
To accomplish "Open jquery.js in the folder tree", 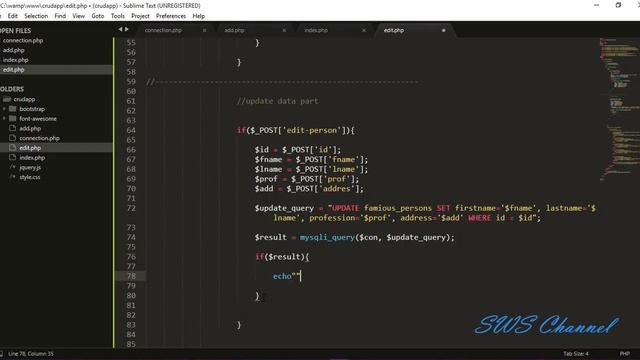I will (30, 167).
